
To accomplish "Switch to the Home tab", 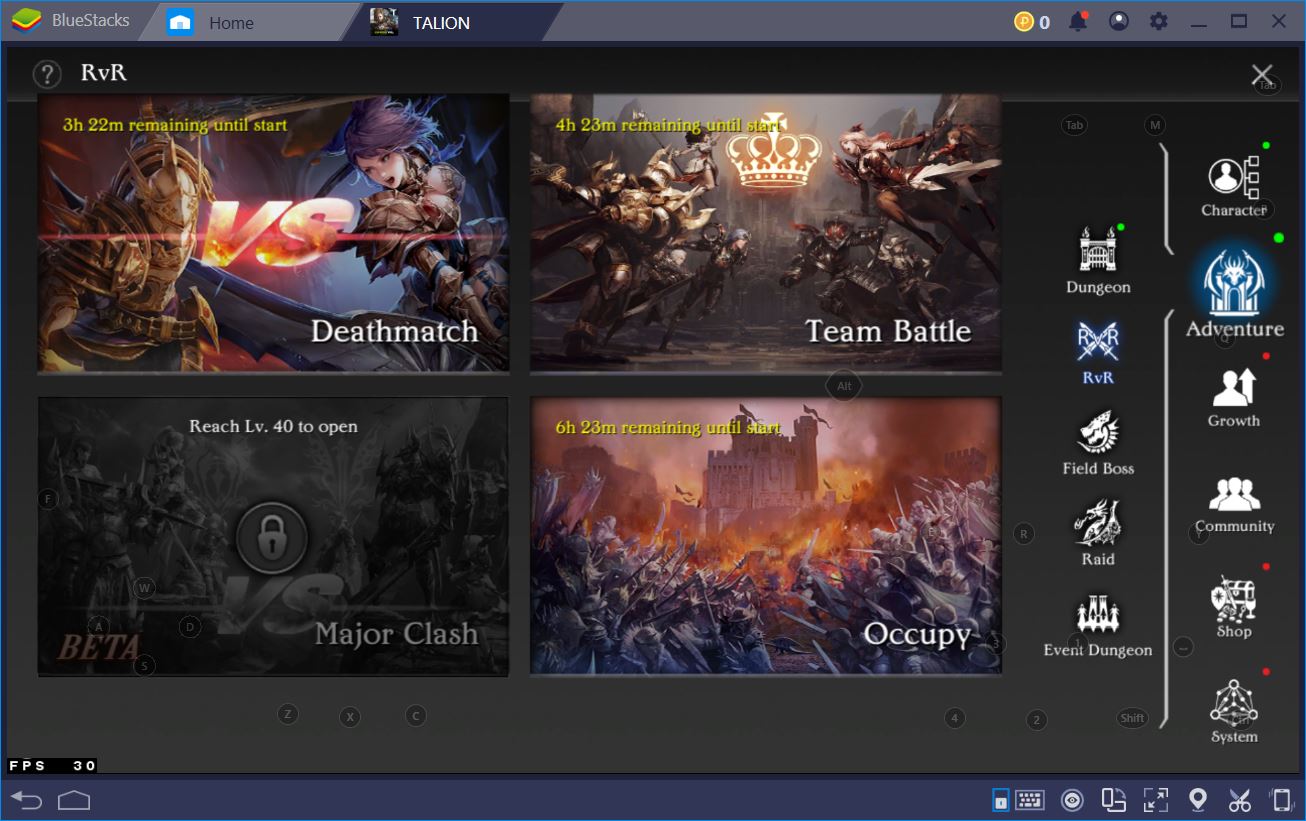I will point(231,22).
